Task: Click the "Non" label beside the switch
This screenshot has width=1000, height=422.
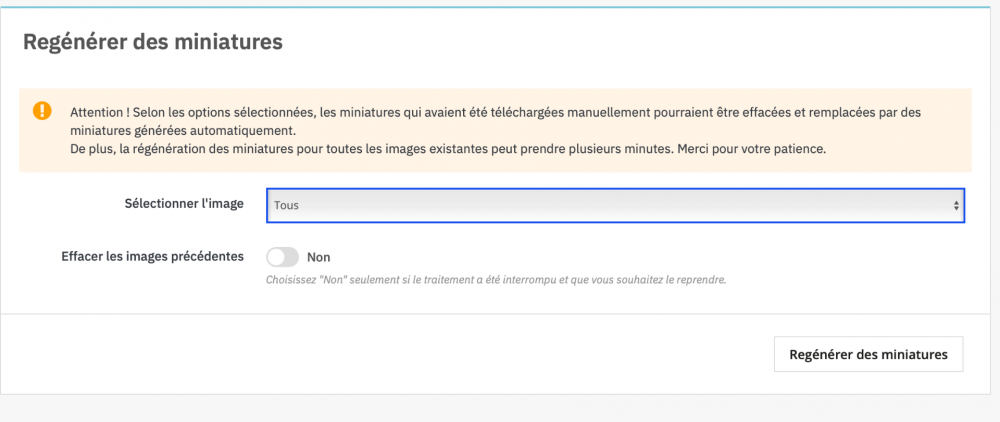Action: [319, 257]
